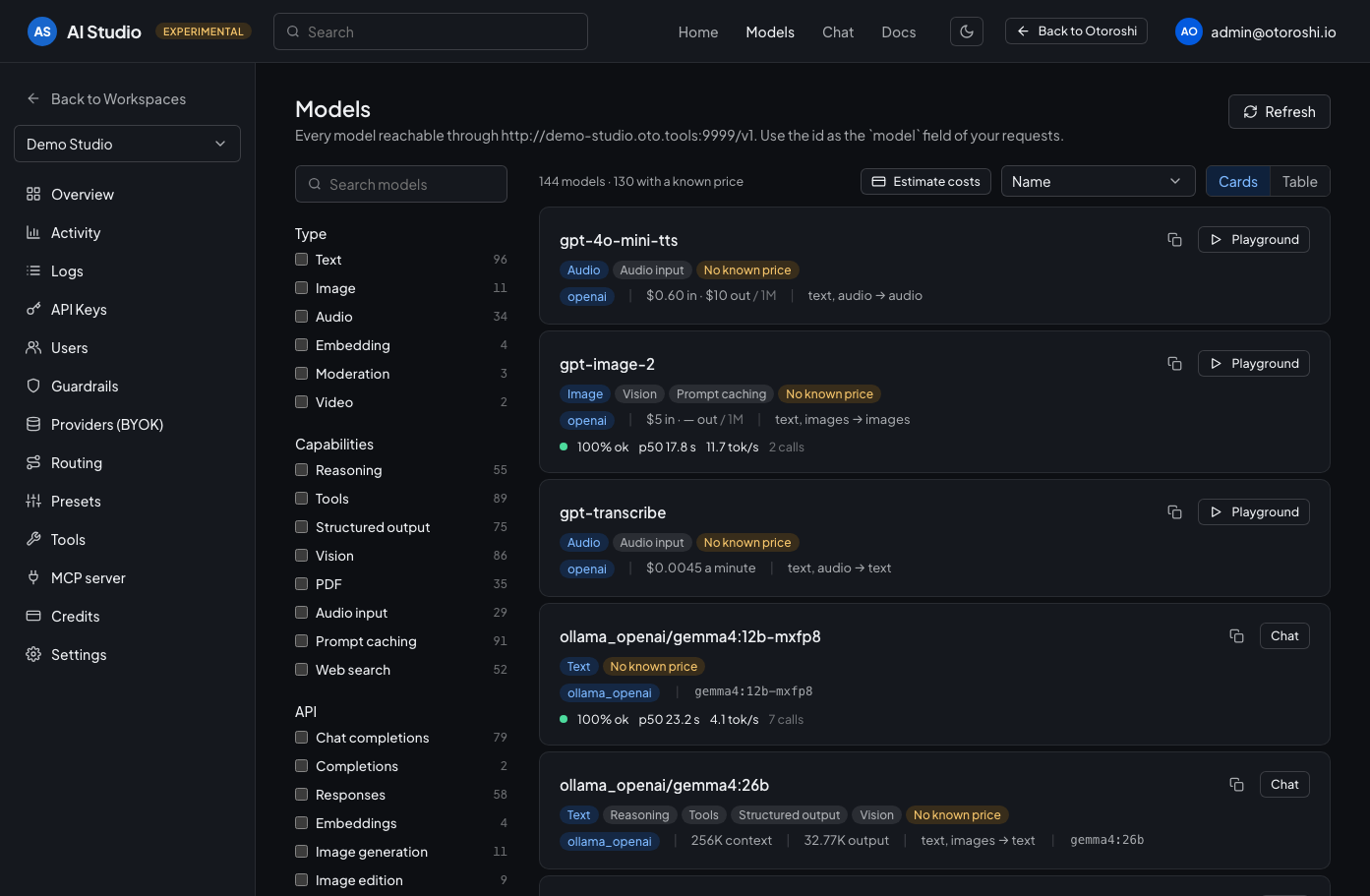Click Back to Workspaces link
The image size is (1370, 896).
tap(106, 99)
